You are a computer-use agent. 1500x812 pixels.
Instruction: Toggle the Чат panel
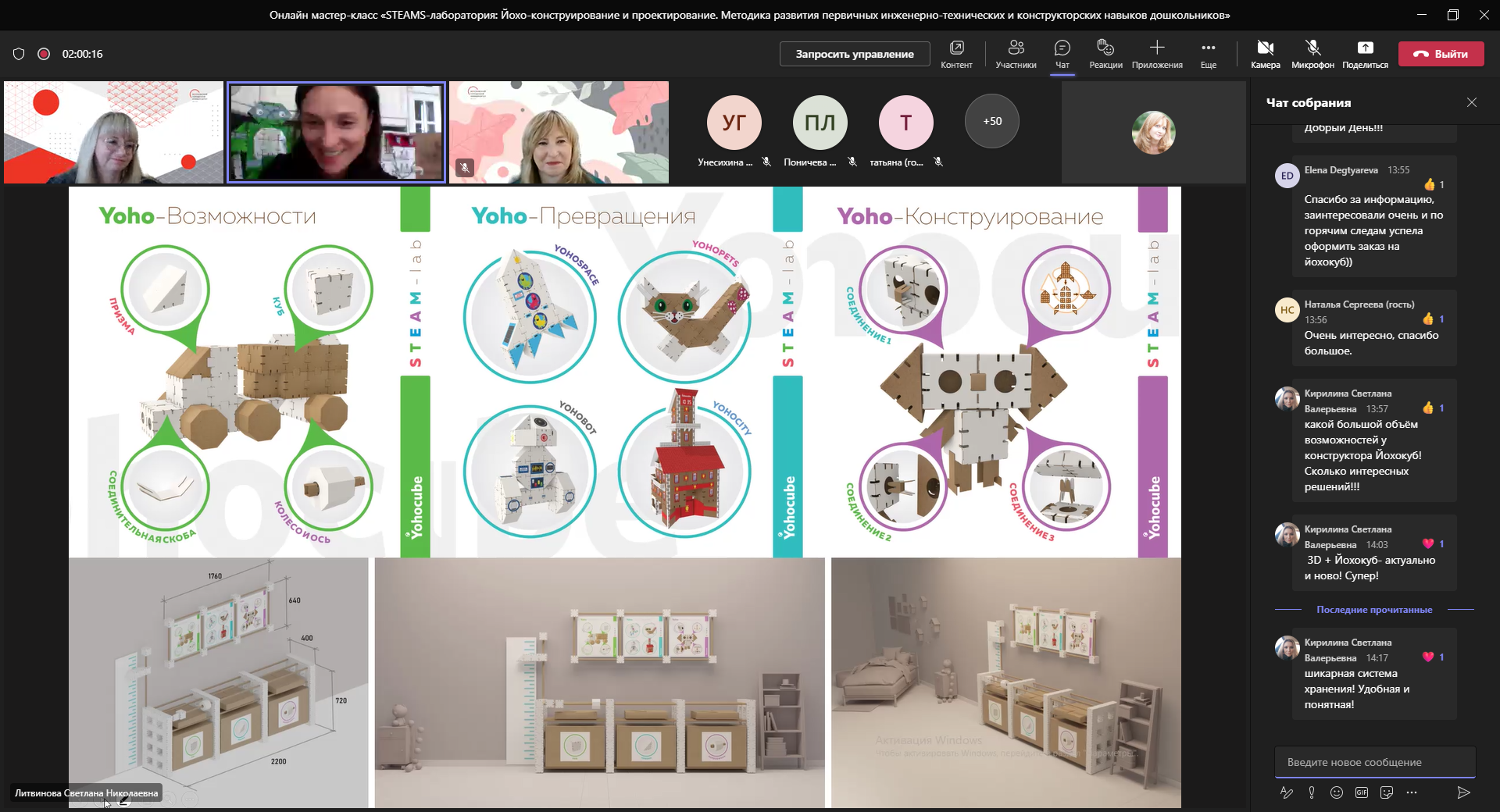pyautogui.click(x=1062, y=54)
